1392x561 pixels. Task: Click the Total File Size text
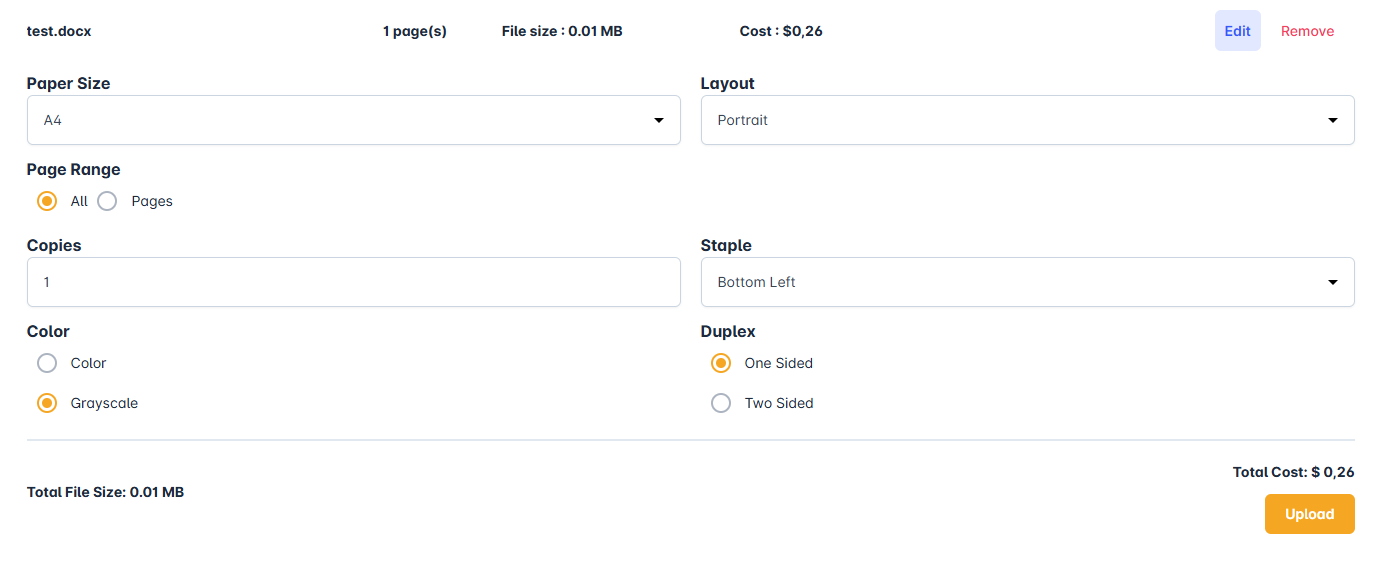click(x=105, y=492)
